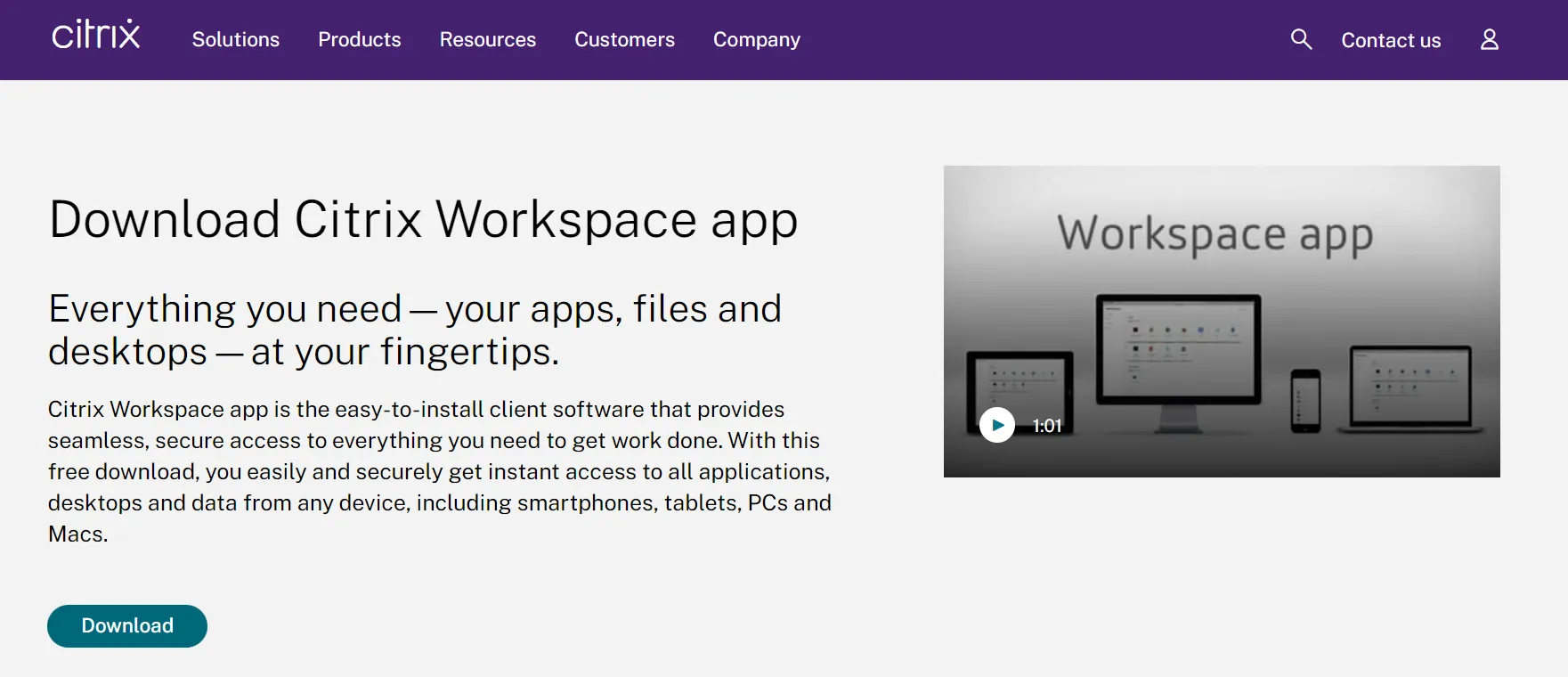Image resolution: width=1568 pixels, height=677 pixels.
Task: Click paragraph starting "Citrix Workspace app is"
Action: pyautogui.click(x=440, y=471)
